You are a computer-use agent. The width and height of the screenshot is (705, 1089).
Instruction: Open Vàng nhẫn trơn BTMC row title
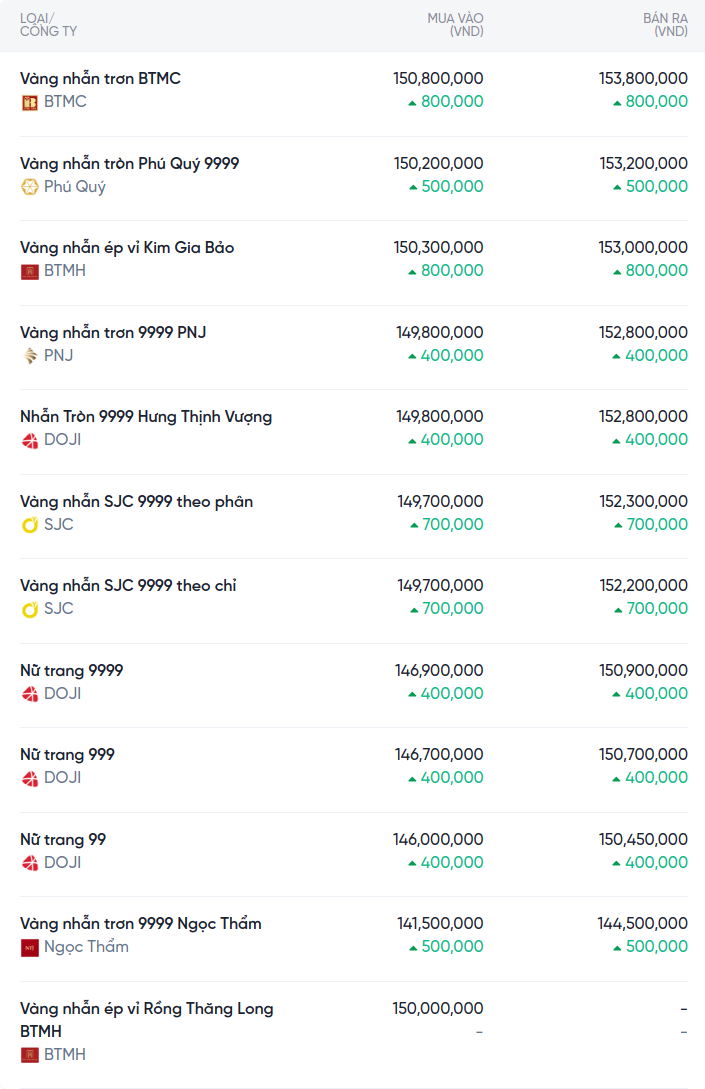100,78
